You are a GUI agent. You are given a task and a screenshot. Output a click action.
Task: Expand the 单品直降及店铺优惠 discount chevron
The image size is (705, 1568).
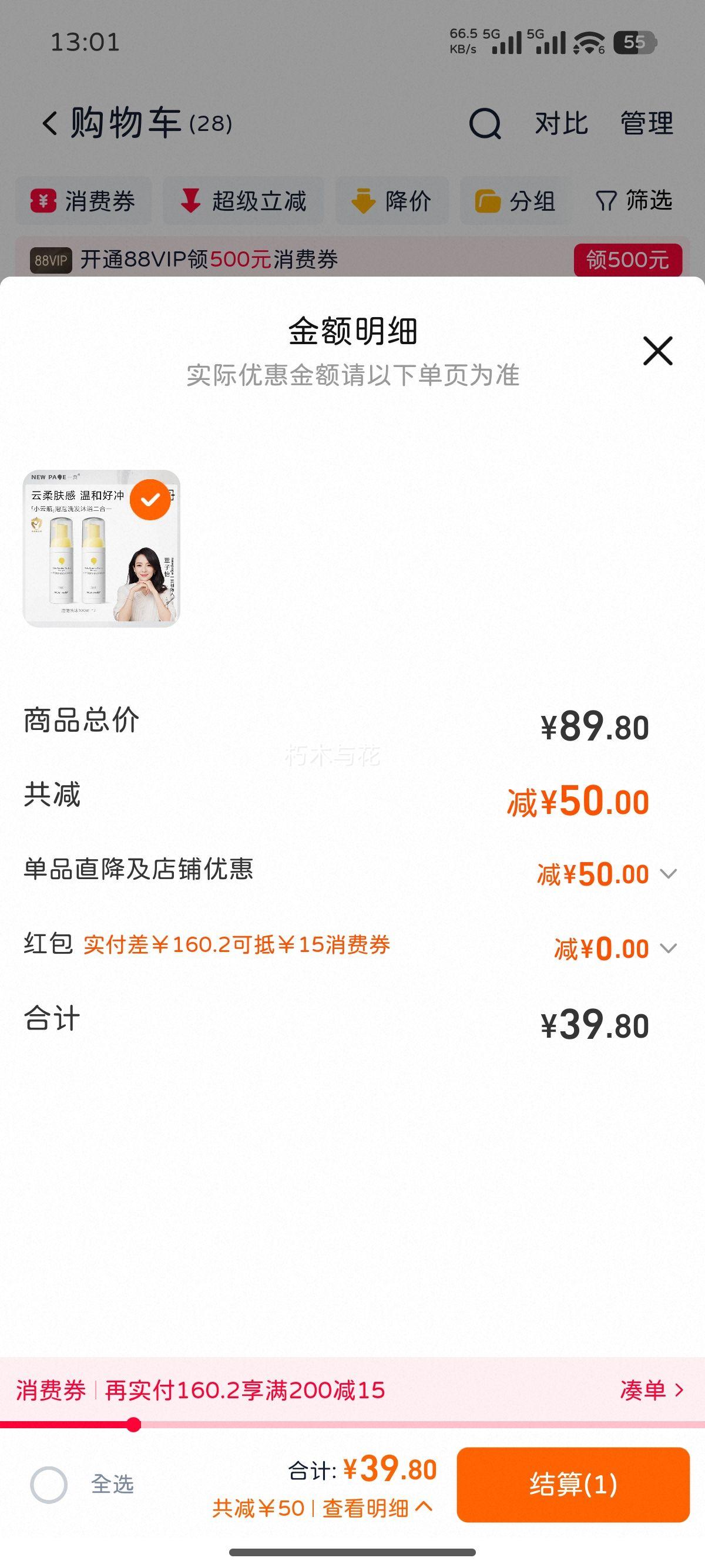(669, 874)
